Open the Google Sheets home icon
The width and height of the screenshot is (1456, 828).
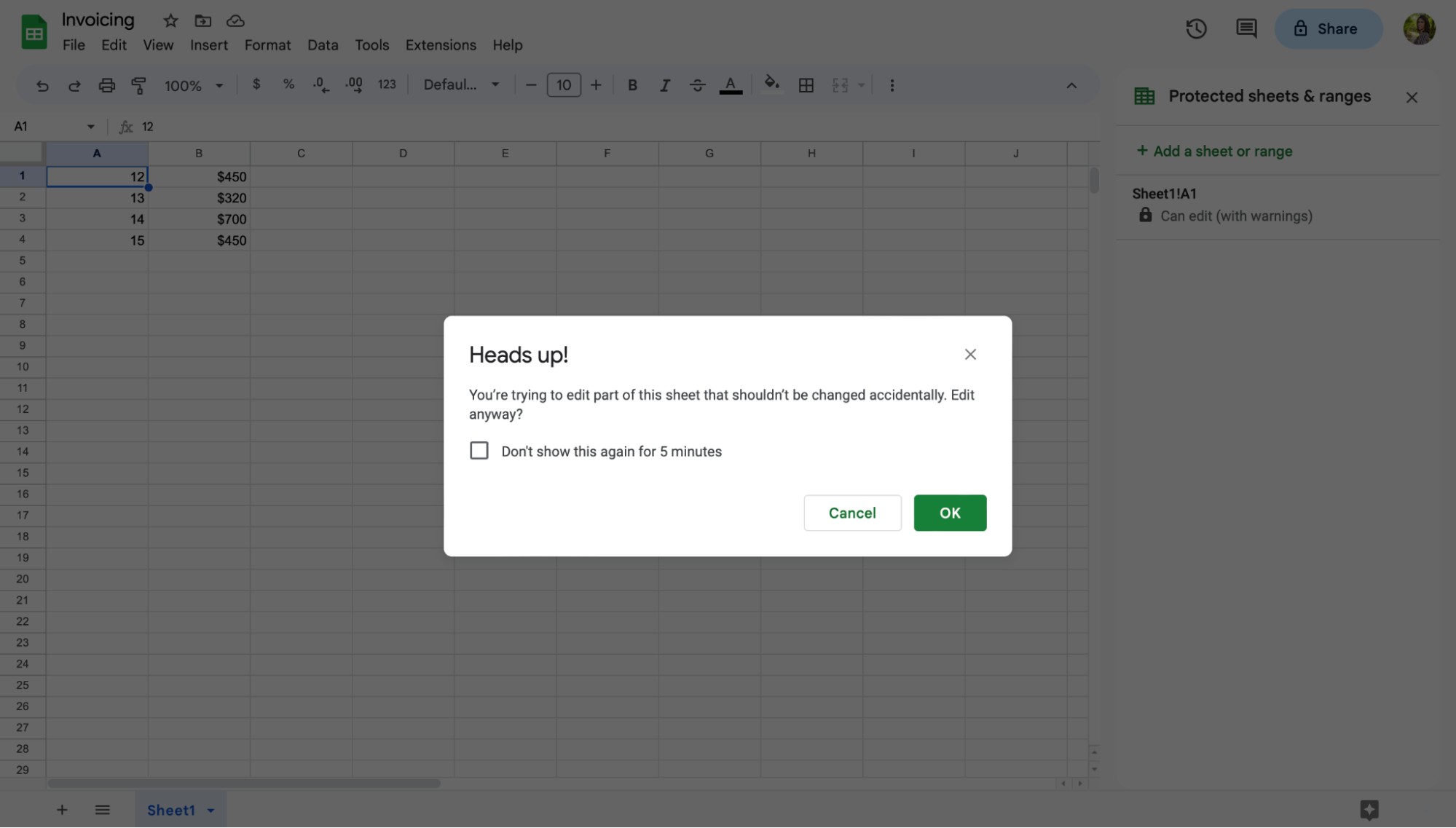click(x=34, y=31)
